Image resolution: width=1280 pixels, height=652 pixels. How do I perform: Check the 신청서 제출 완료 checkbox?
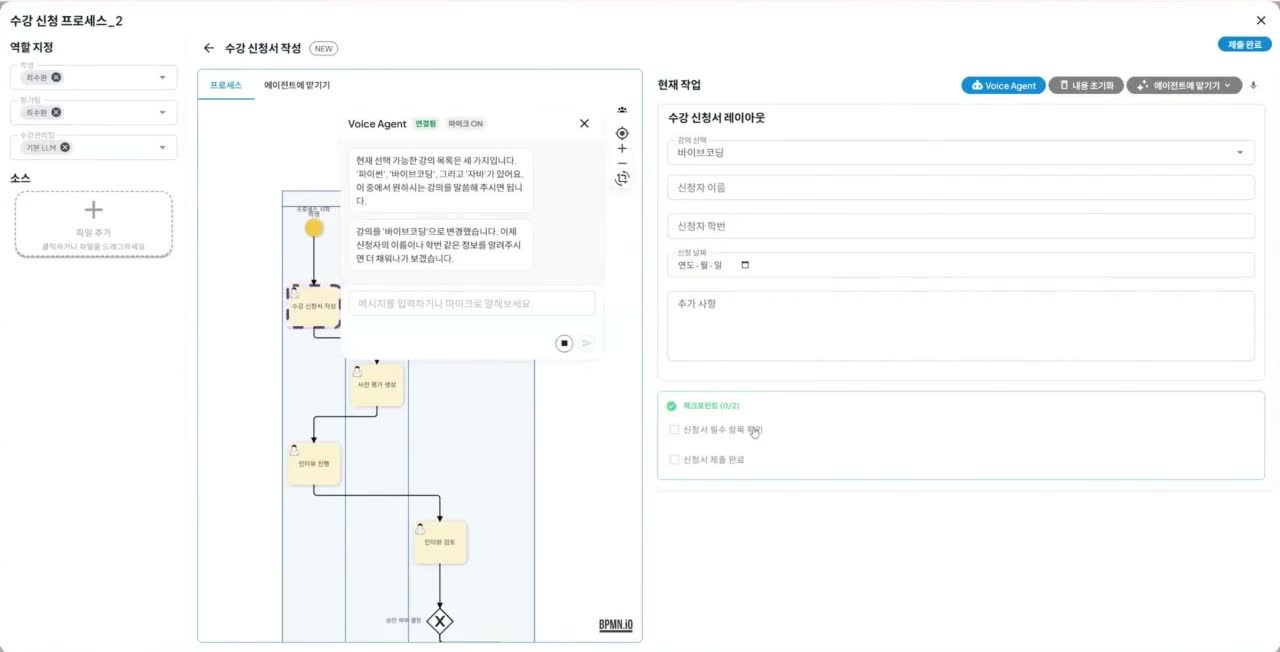tap(674, 460)
